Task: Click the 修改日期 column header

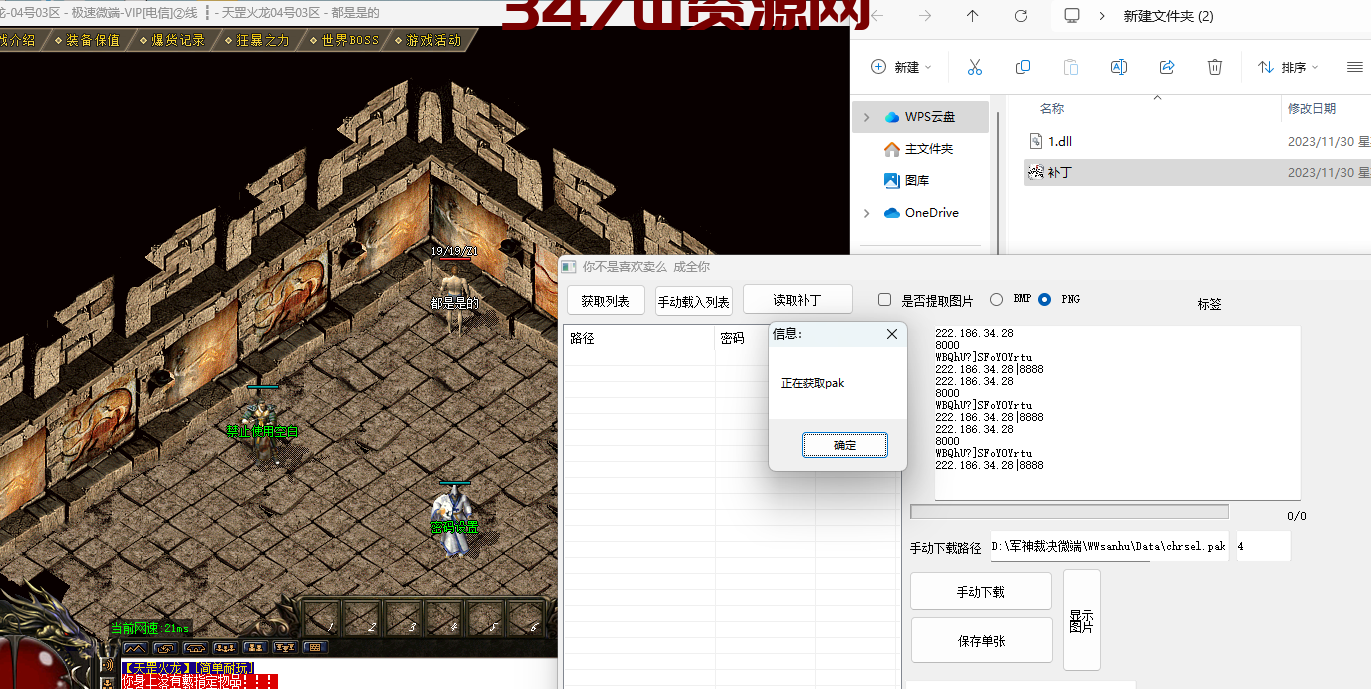Action: pos(1311,108)
